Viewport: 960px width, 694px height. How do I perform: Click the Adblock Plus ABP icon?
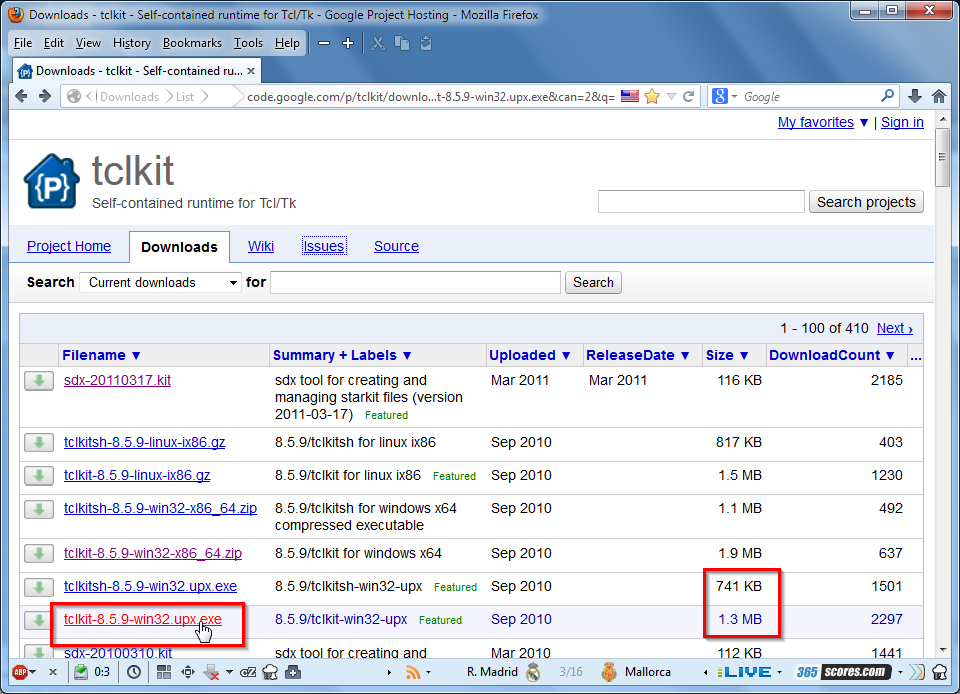[19, 672]
